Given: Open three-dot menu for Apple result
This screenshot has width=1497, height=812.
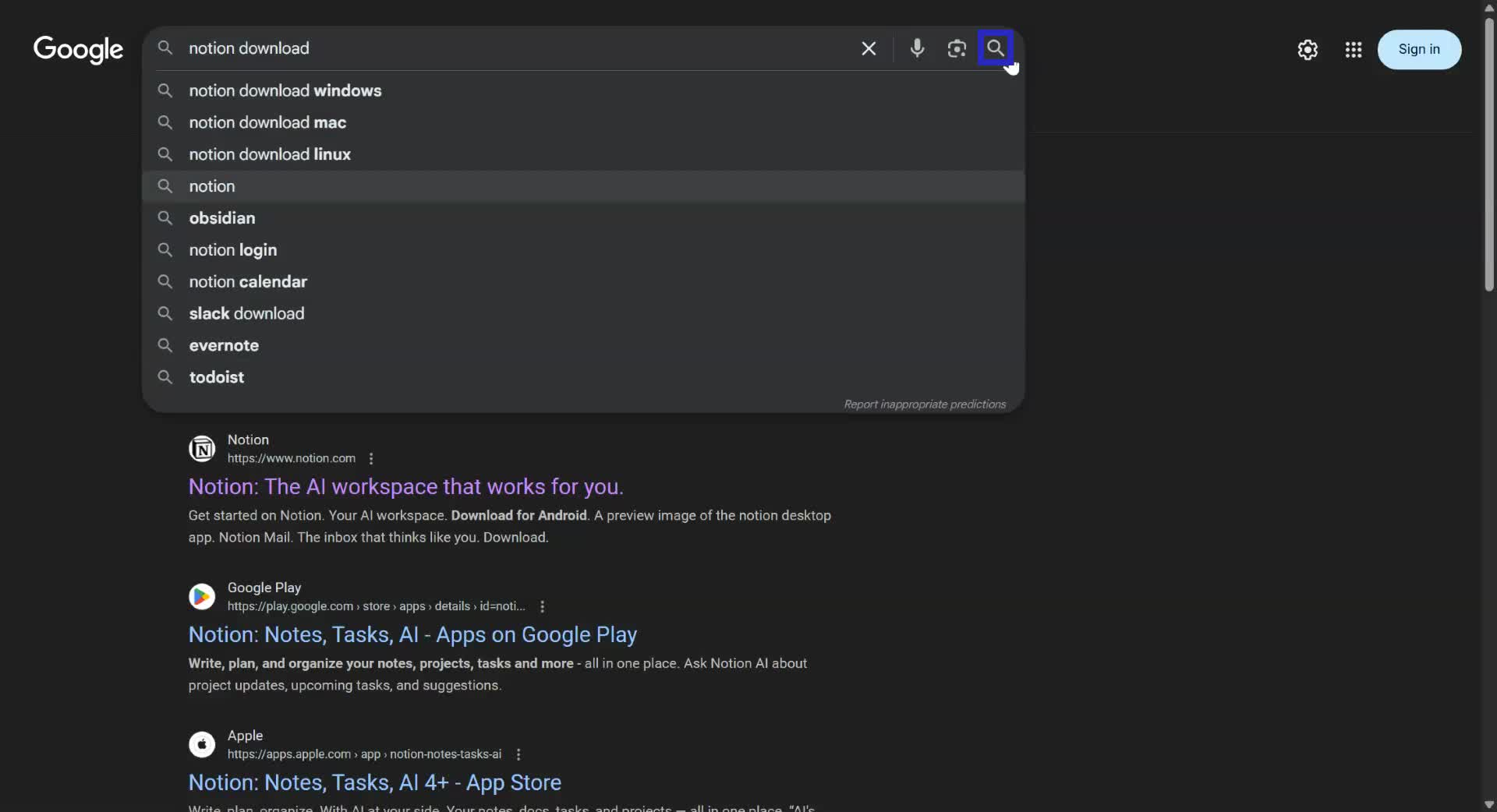Looking at the screenshot, I should pos(518,754).
